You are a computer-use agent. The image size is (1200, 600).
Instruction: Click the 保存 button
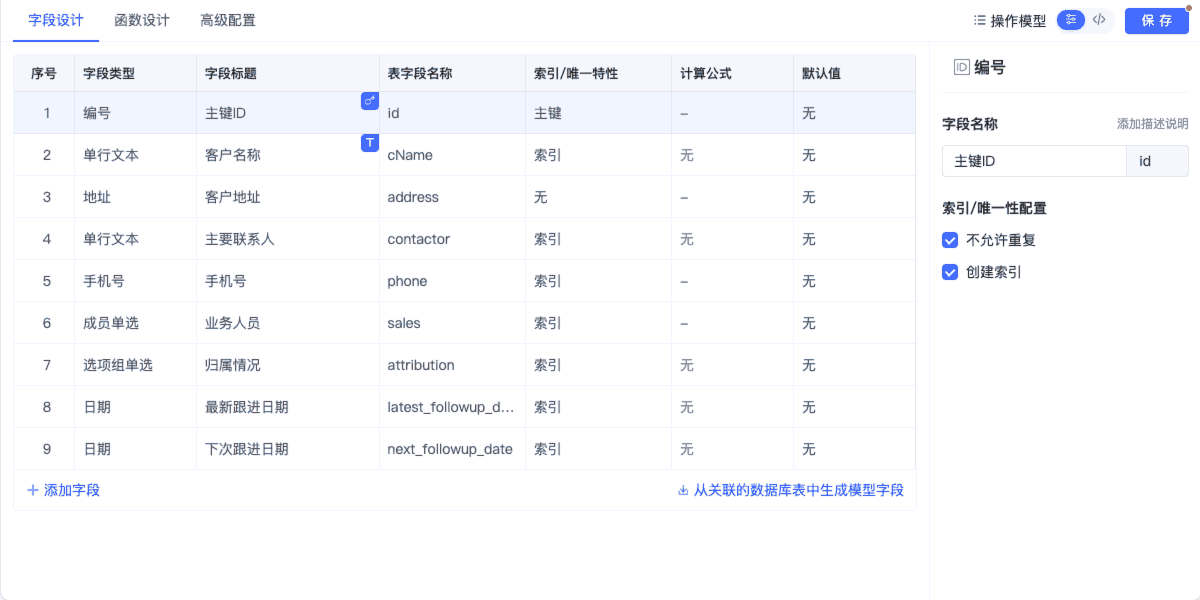(x=1157, y=20)
